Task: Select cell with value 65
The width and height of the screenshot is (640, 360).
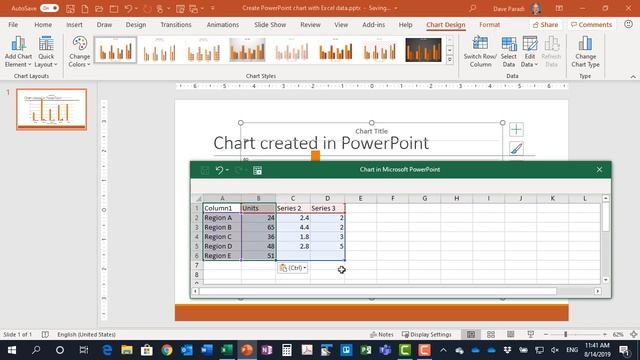Action: click(x=258, y=227)
